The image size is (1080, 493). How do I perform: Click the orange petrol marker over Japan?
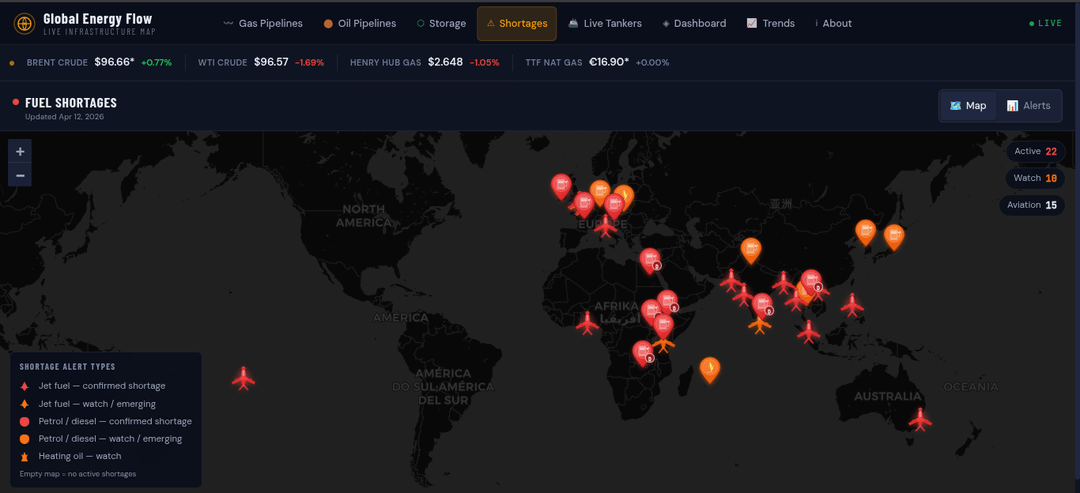pos(893,236)
